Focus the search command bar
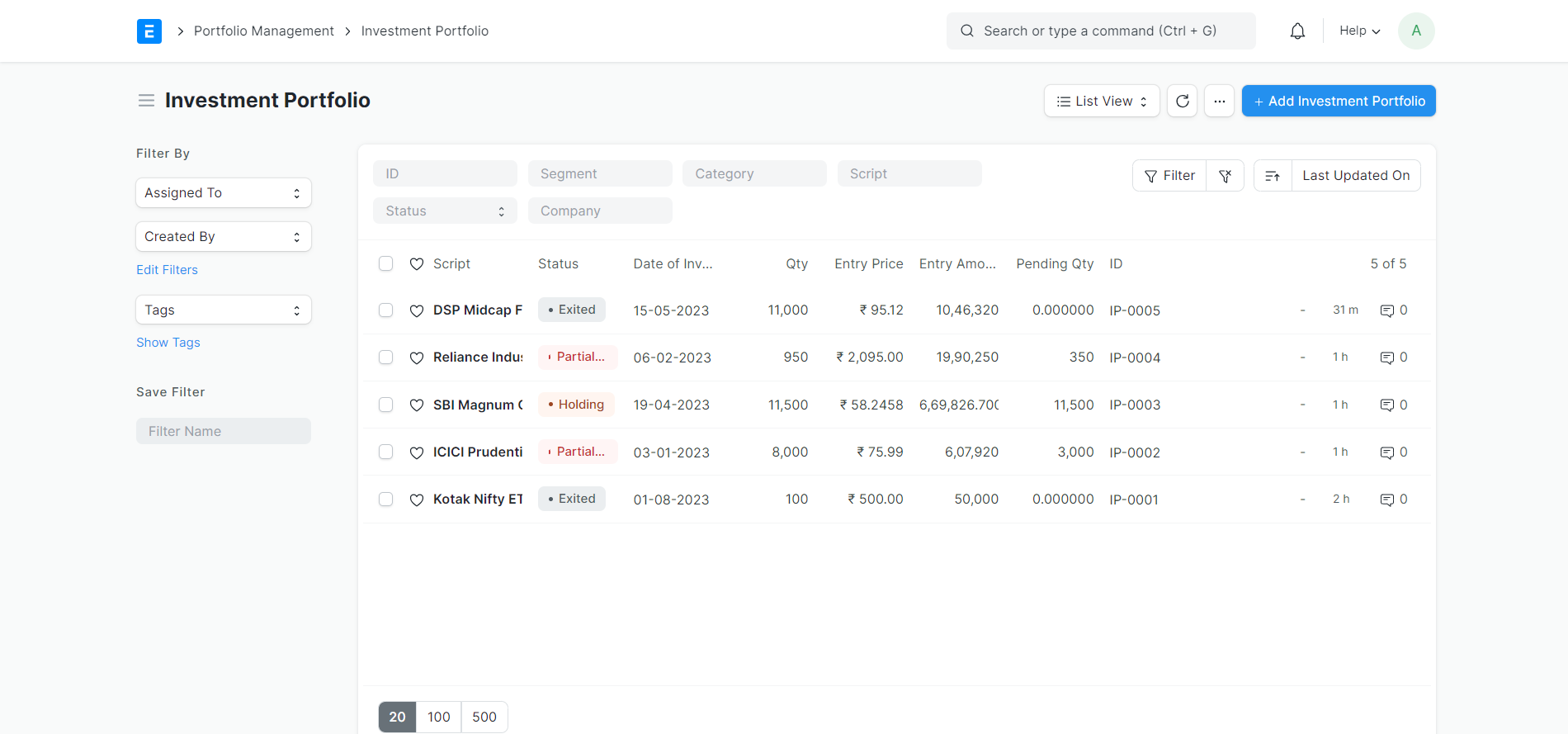1568x734 pixels. click(1101, 31)
